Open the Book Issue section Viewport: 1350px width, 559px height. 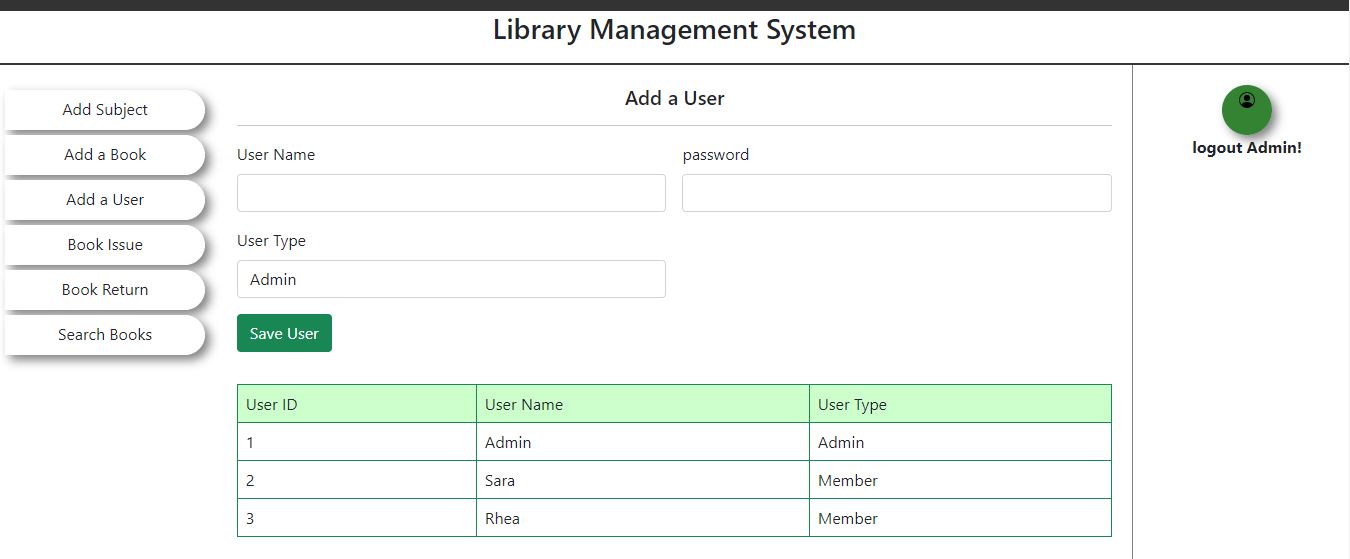[105, 245]
